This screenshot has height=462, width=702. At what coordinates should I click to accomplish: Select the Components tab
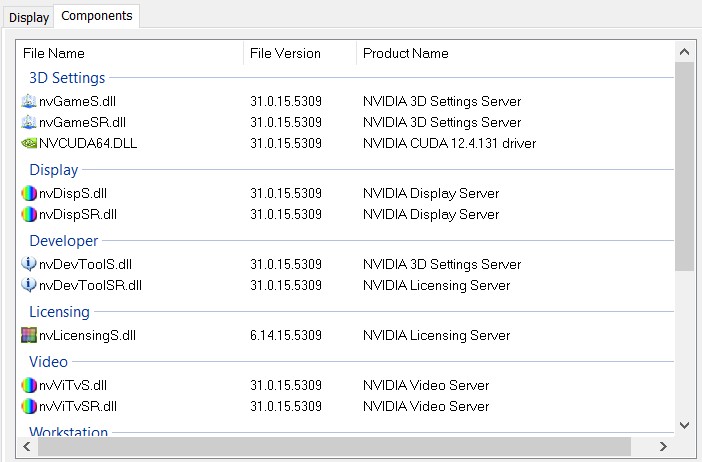click(97, 16)
